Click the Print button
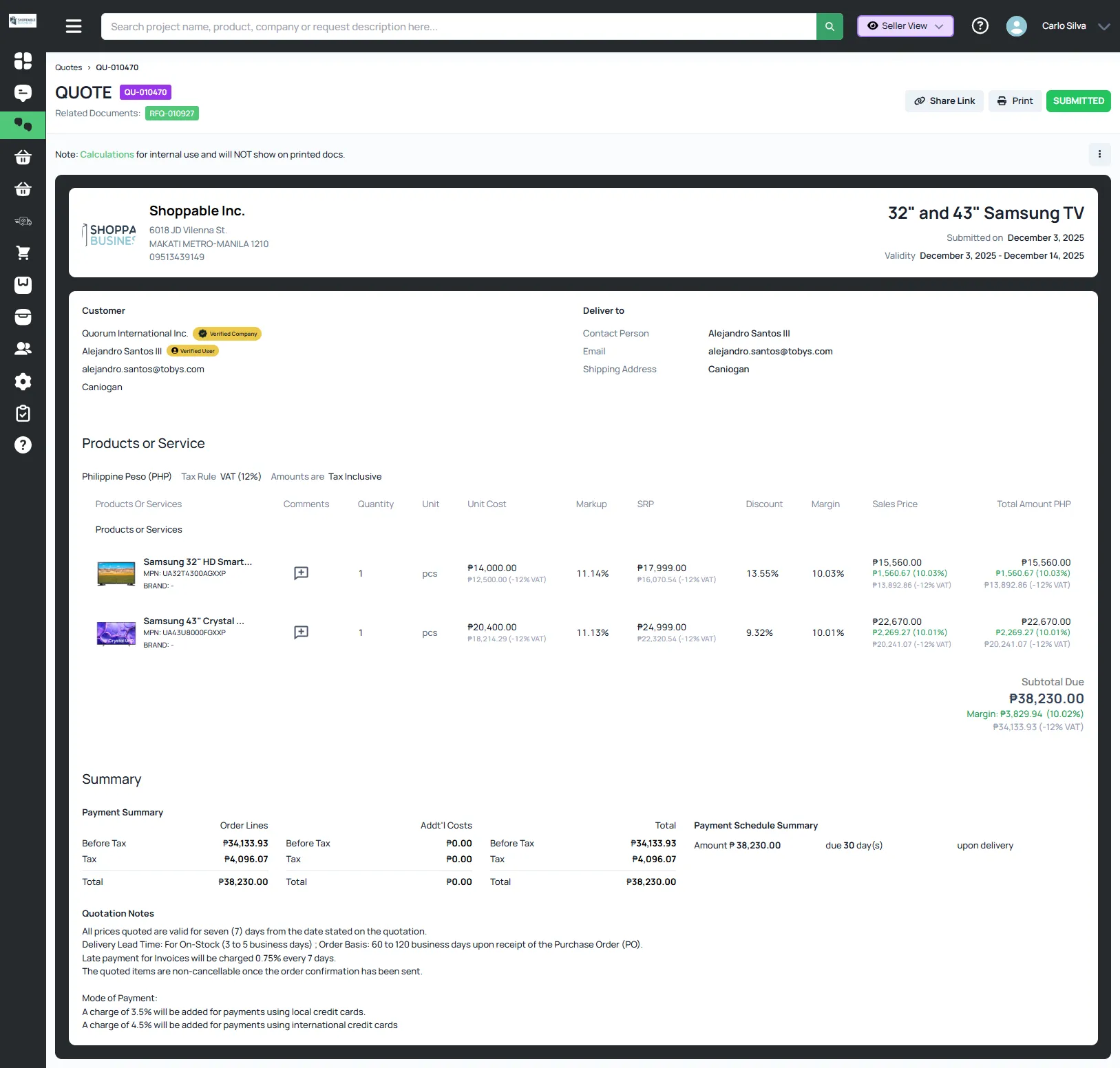 click(x=1015, y=100)
